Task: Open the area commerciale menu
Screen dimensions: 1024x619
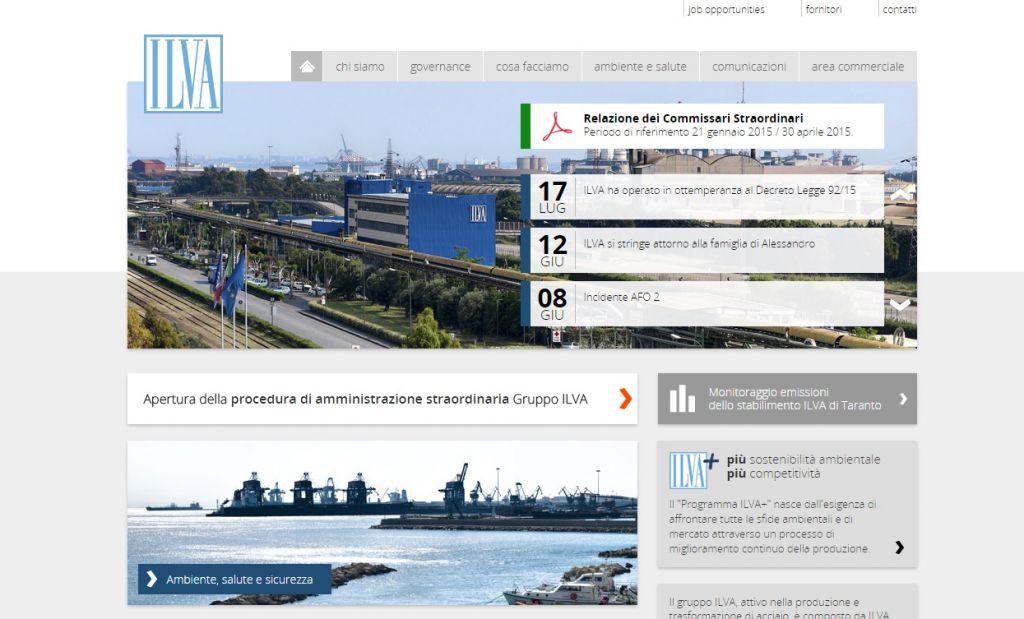Action: pyautogui.click(x=857, y=67)
